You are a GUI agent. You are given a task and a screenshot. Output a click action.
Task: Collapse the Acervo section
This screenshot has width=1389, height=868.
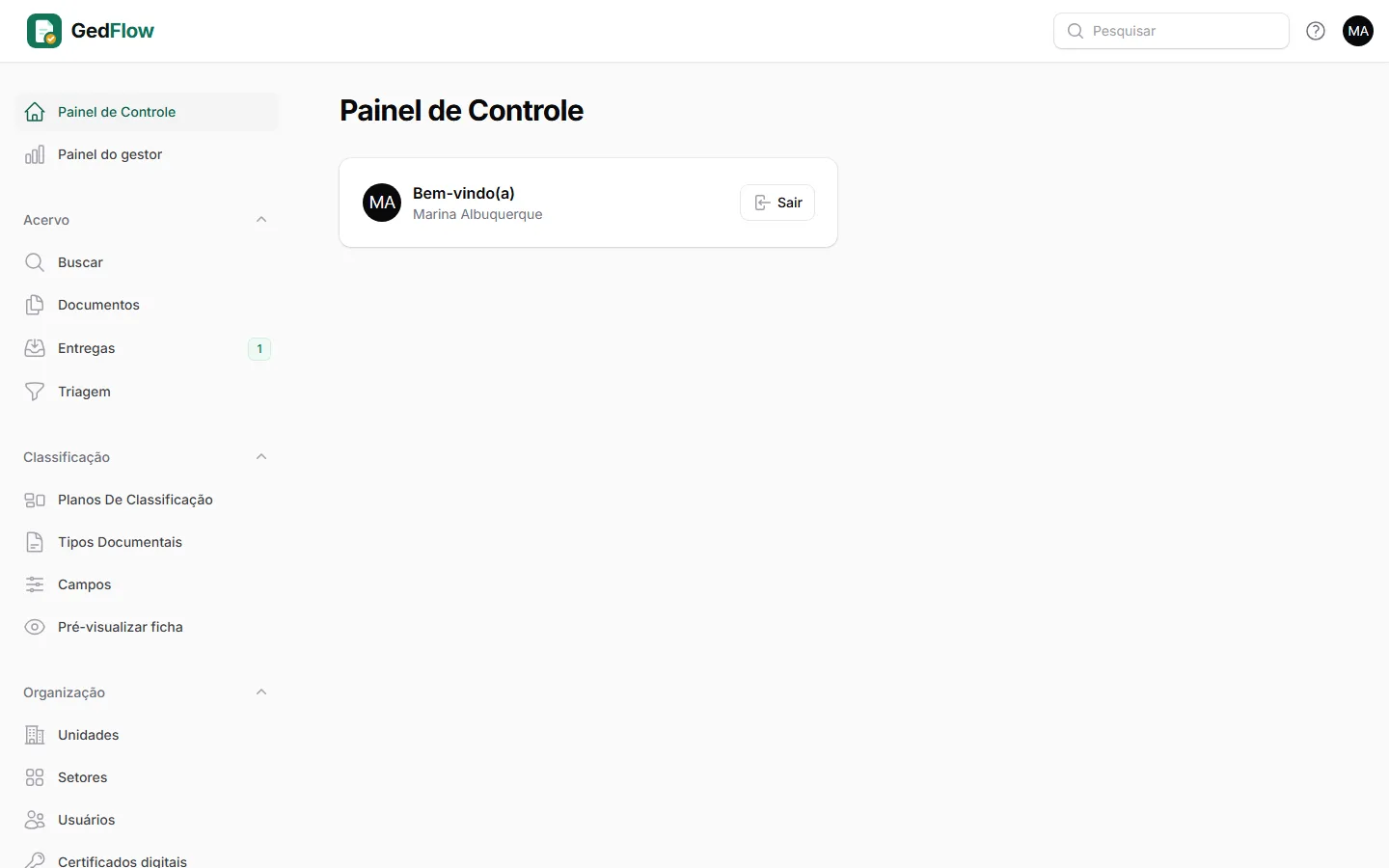coord(261,220)
